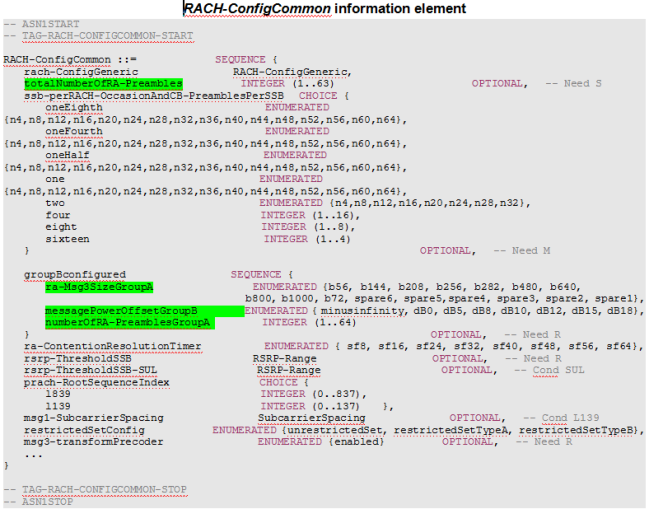
Task: Select the 'msg1-SubcarrierSpacing' field name
Action: 94,418
